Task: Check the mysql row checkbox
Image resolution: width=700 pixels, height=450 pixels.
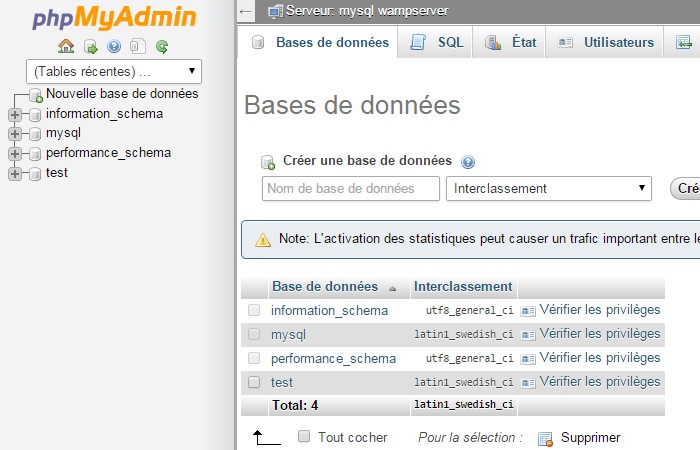Action: tap(254, 334)
